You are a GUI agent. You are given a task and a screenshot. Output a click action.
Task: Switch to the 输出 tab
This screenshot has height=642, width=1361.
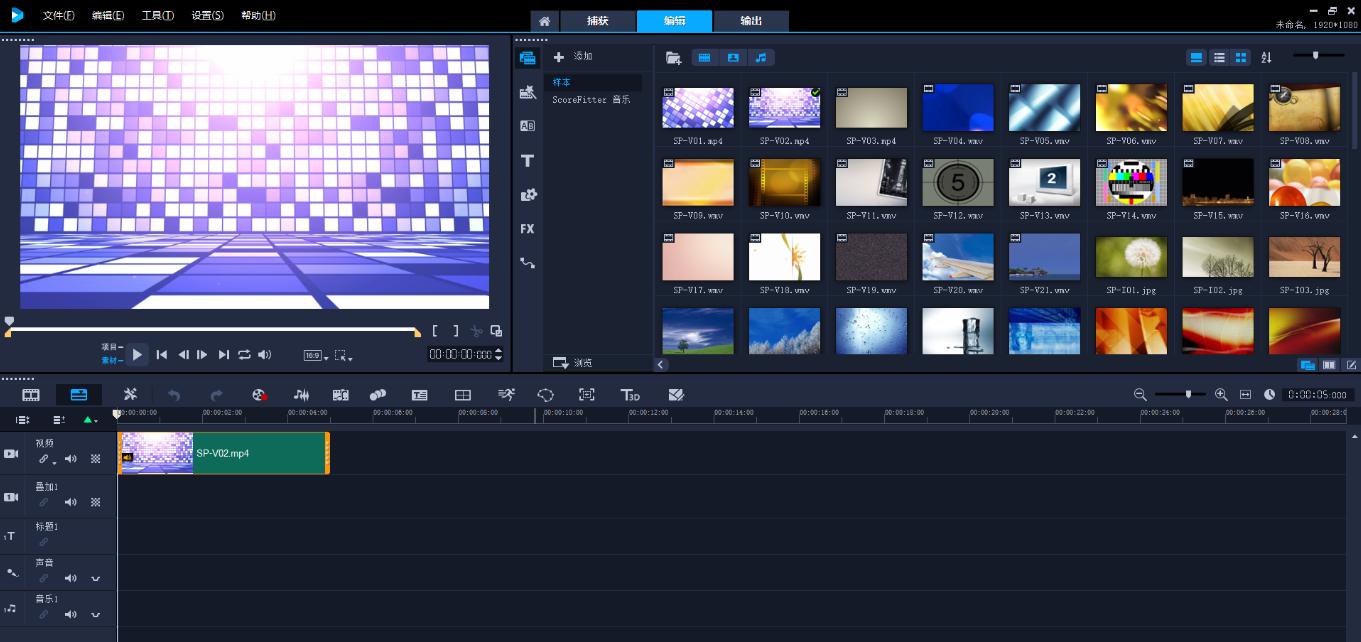coord(750,21)
